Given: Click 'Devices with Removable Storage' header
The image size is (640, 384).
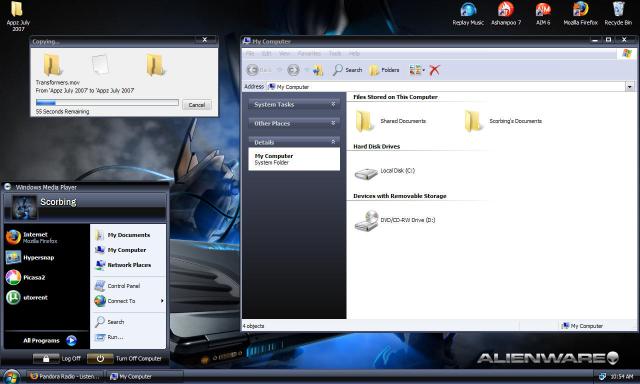Looking at the screenshot, I should [x=400, y=196].
